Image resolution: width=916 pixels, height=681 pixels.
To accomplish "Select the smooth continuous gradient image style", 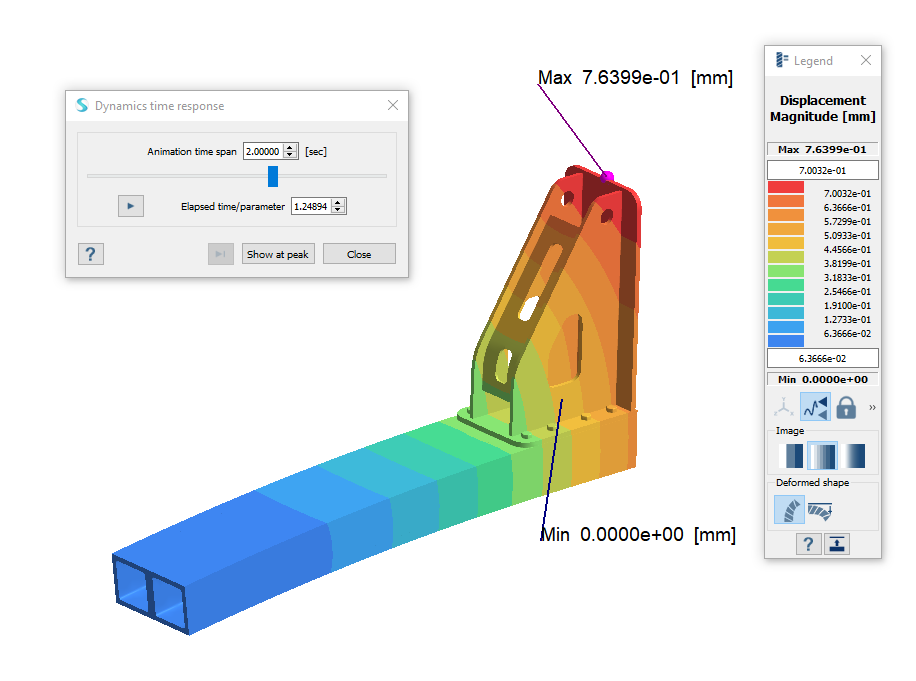I will pos(853,456).
